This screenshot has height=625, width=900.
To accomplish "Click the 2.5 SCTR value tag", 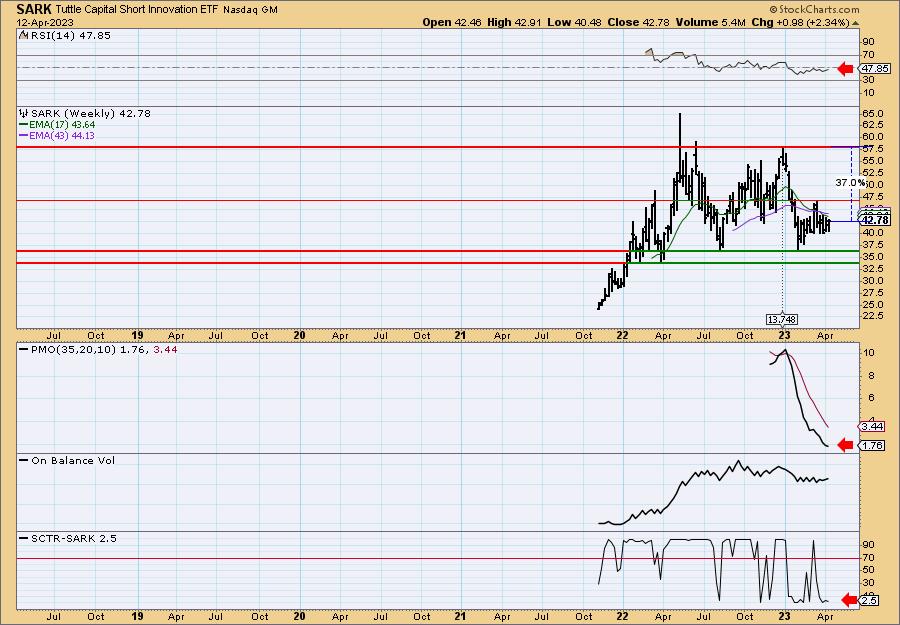I will pyautogui.click(x=870, y=601).
